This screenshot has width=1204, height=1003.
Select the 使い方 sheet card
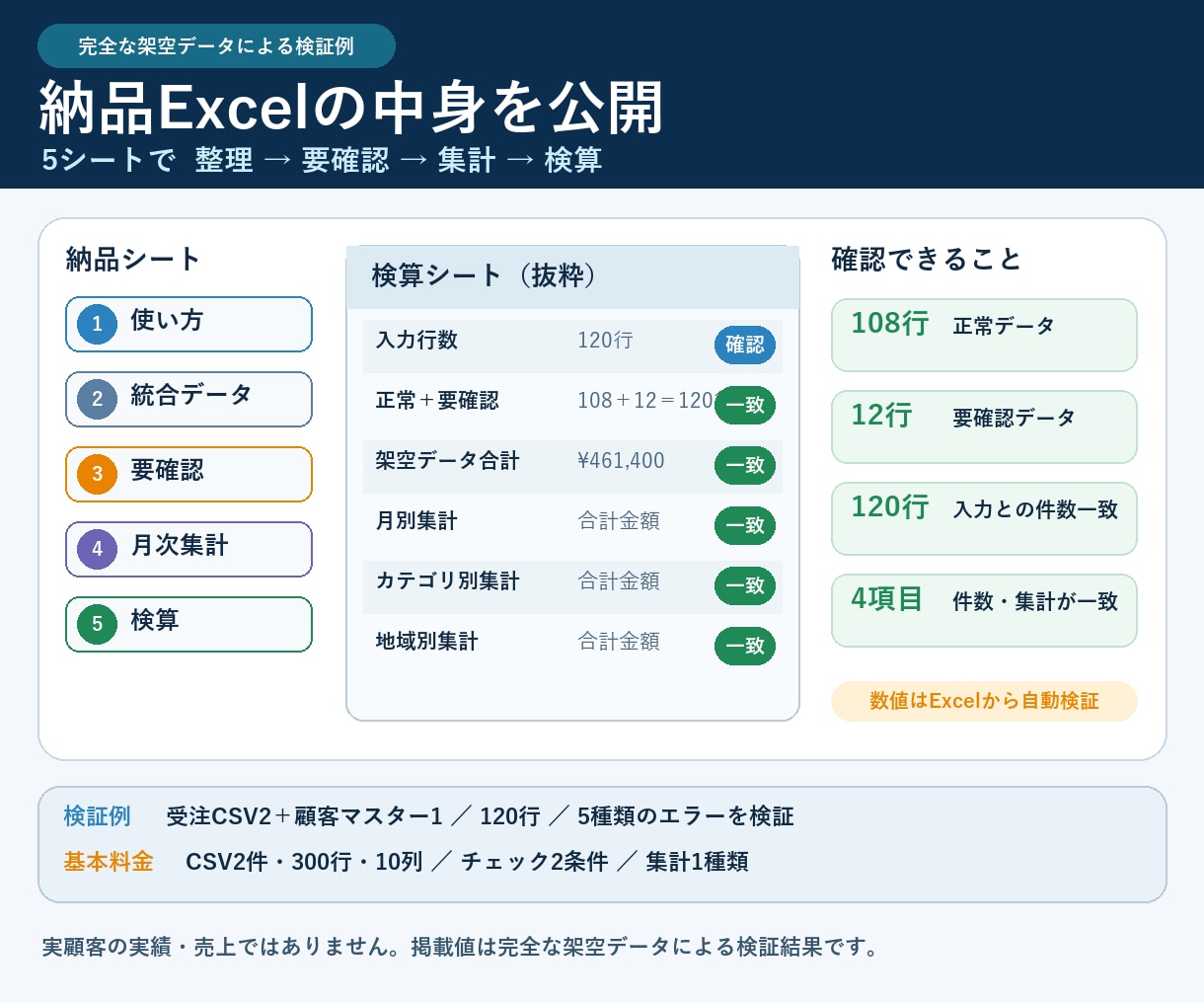coord(188,324)
